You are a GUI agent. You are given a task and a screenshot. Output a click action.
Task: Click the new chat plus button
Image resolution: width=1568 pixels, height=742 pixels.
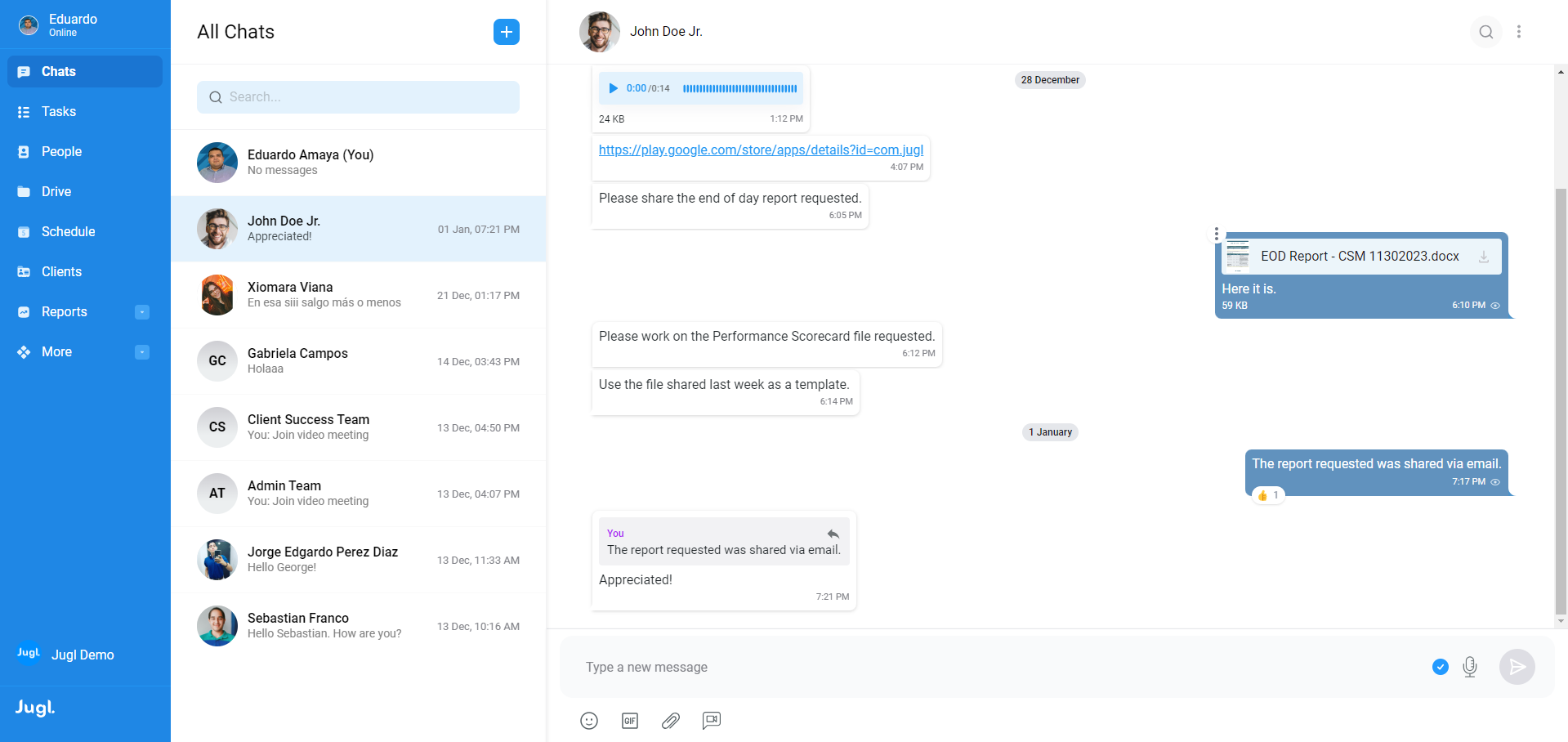(x=507, y=32)
